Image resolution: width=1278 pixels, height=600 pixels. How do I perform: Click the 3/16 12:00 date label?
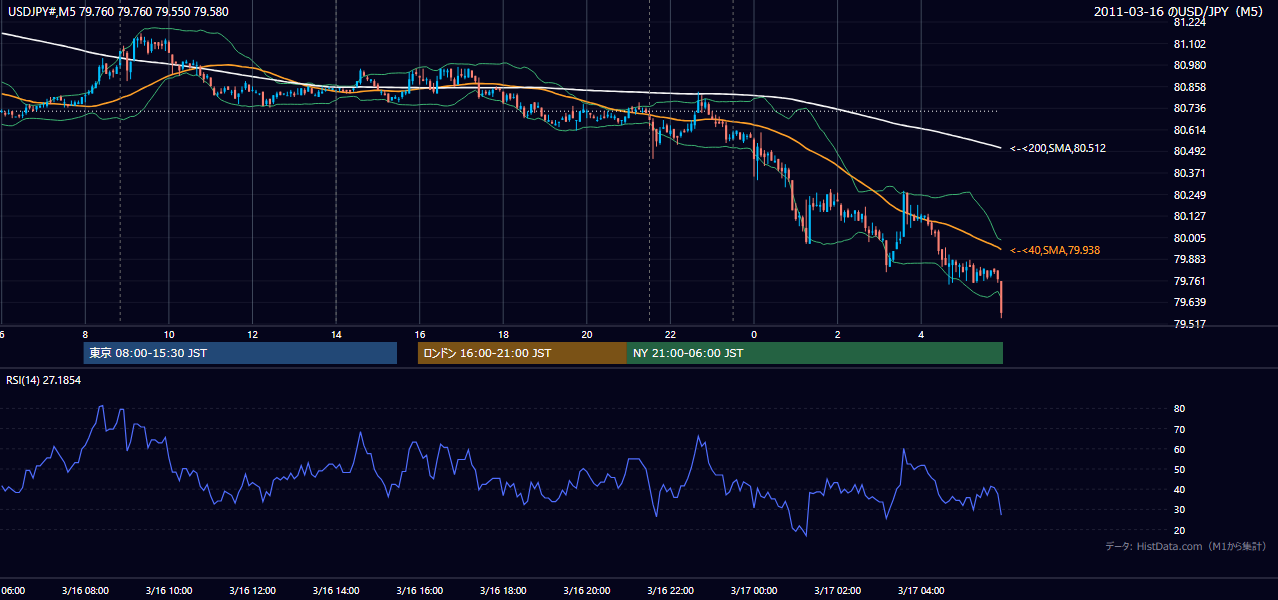(252, 590)
